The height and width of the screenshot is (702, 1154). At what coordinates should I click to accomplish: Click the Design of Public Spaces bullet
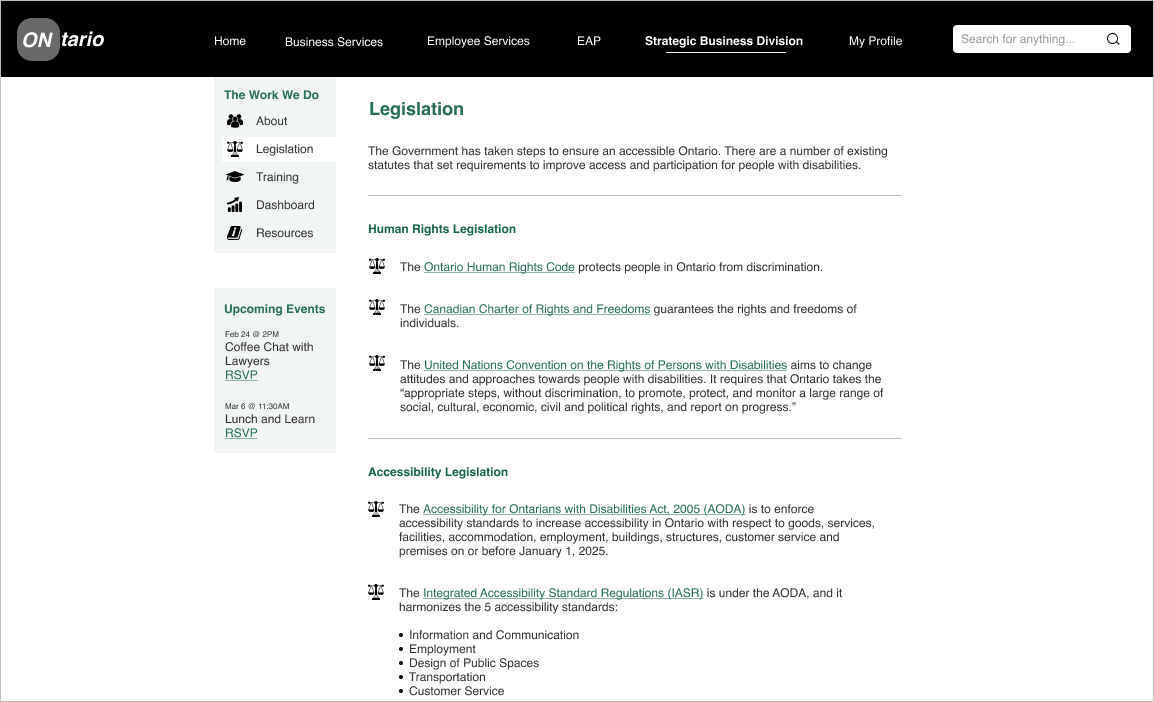[x=474, y=663]
